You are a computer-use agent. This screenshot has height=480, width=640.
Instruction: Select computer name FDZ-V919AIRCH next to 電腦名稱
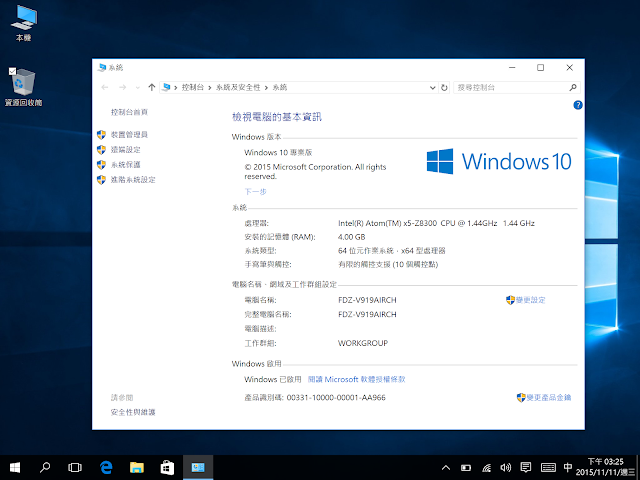pos(367,300)
